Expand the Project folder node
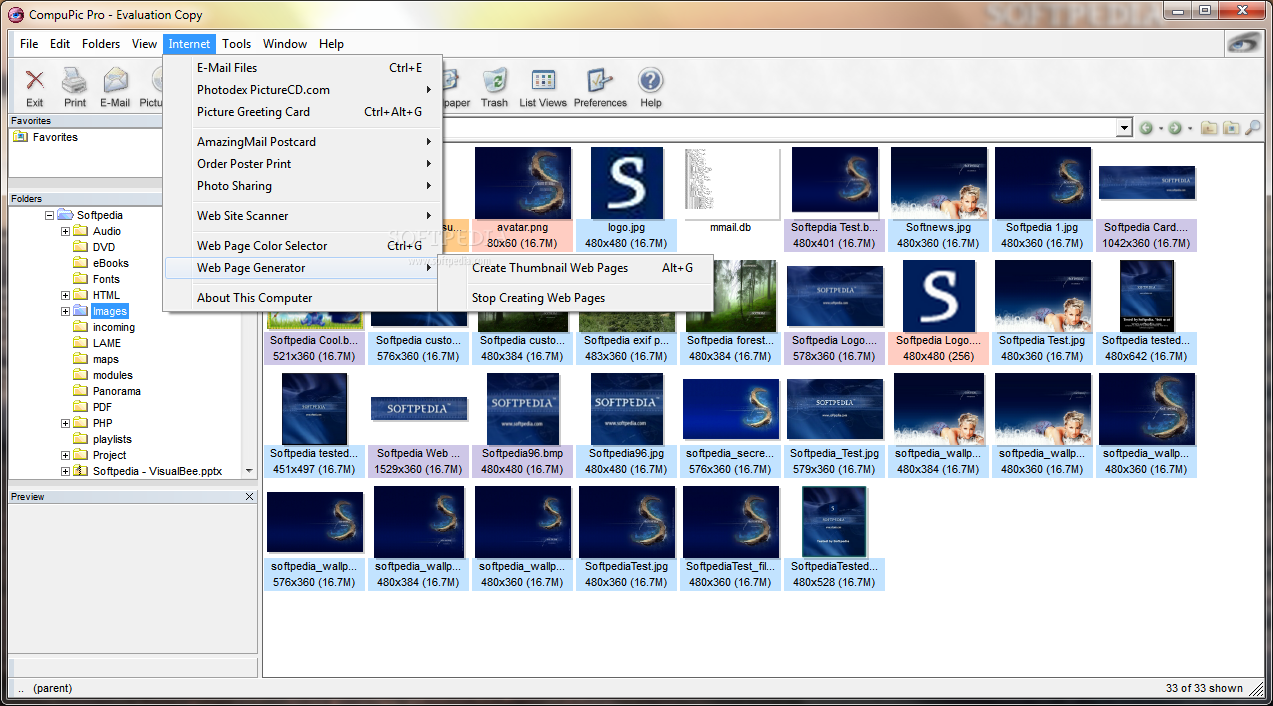Image resolution: width=1273 pixels, height=706 pixels. pos(65,455)
